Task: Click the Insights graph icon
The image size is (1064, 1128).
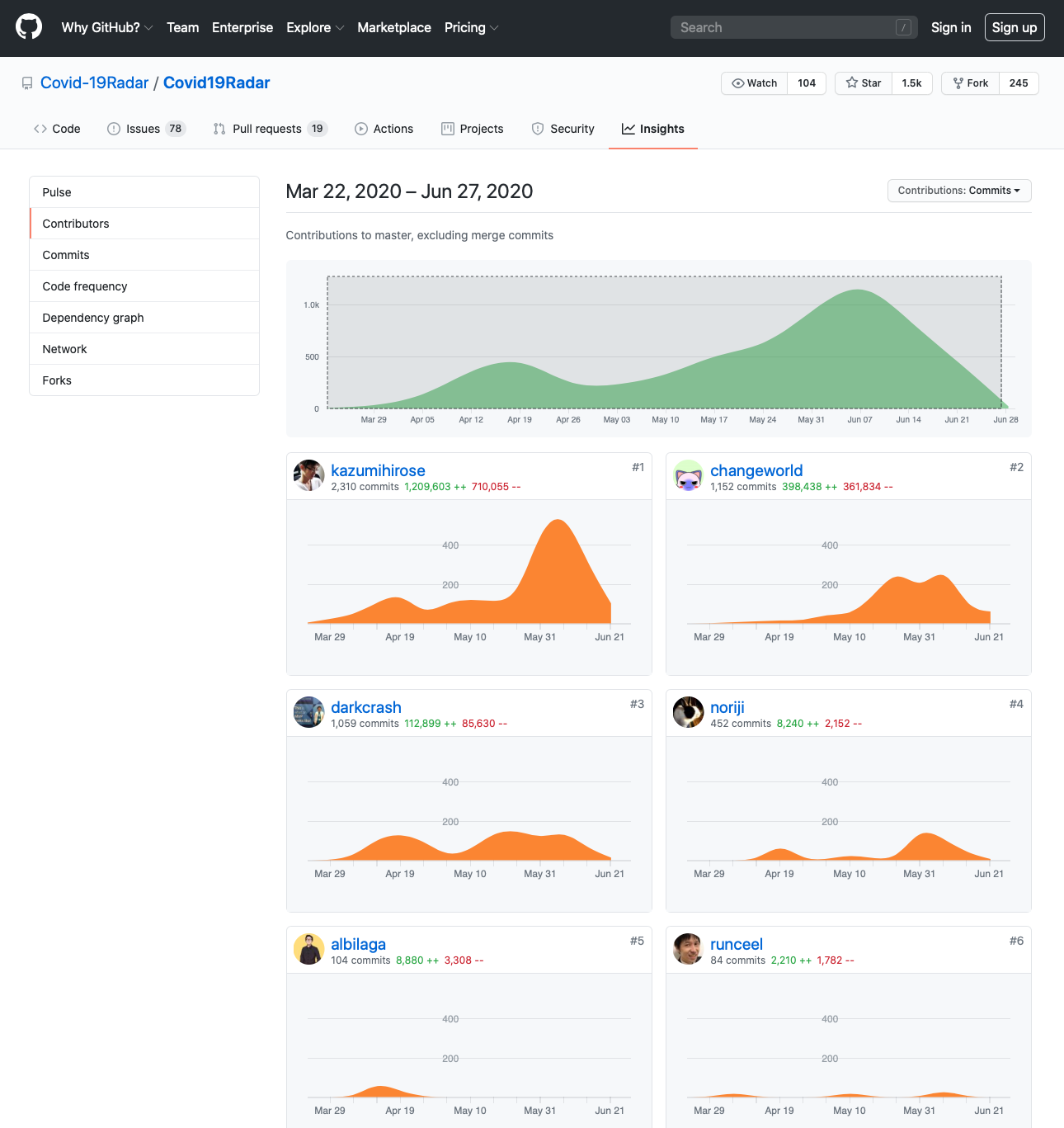Action: point(629,129)
